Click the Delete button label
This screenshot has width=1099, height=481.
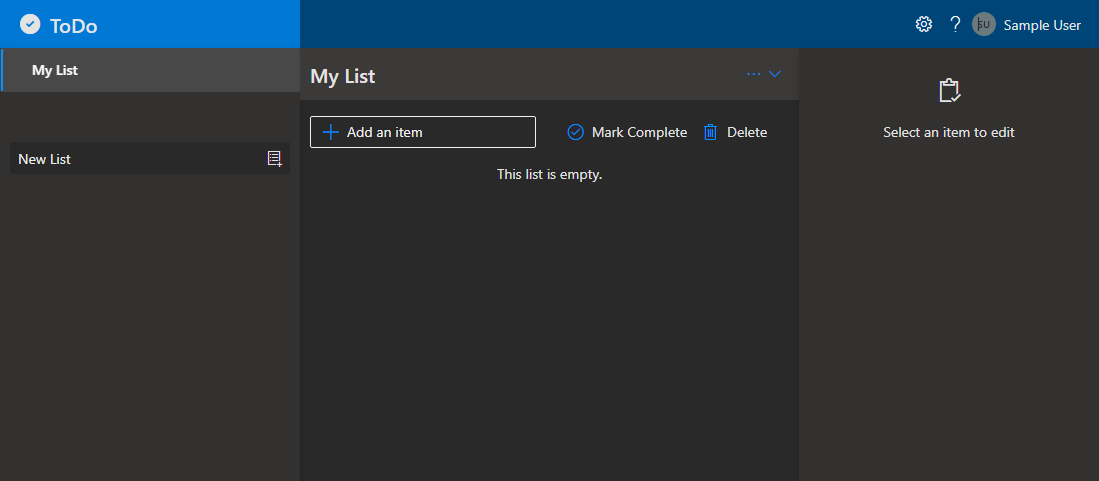click(747, 133)
